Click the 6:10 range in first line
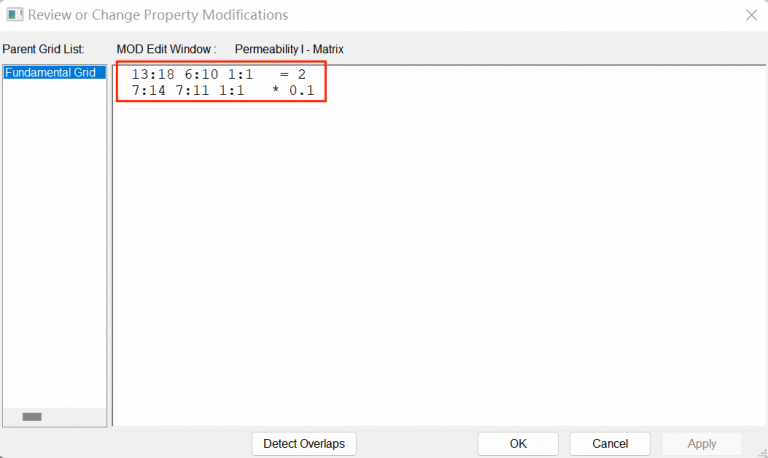The height and width of the screenshot is (458, 768). pyautogui.click(x=198, y=74)
